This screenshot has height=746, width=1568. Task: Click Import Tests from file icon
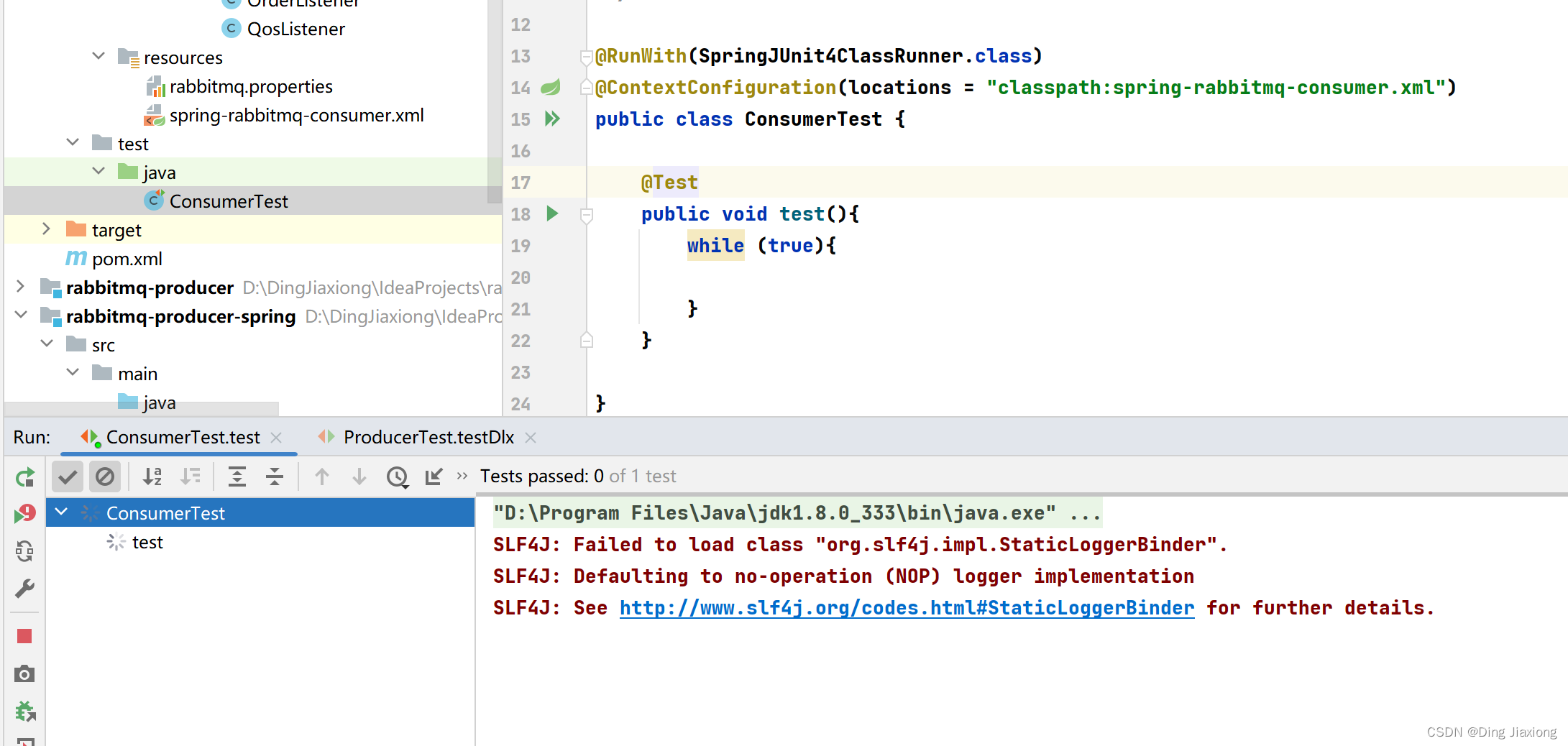point(434,476)
